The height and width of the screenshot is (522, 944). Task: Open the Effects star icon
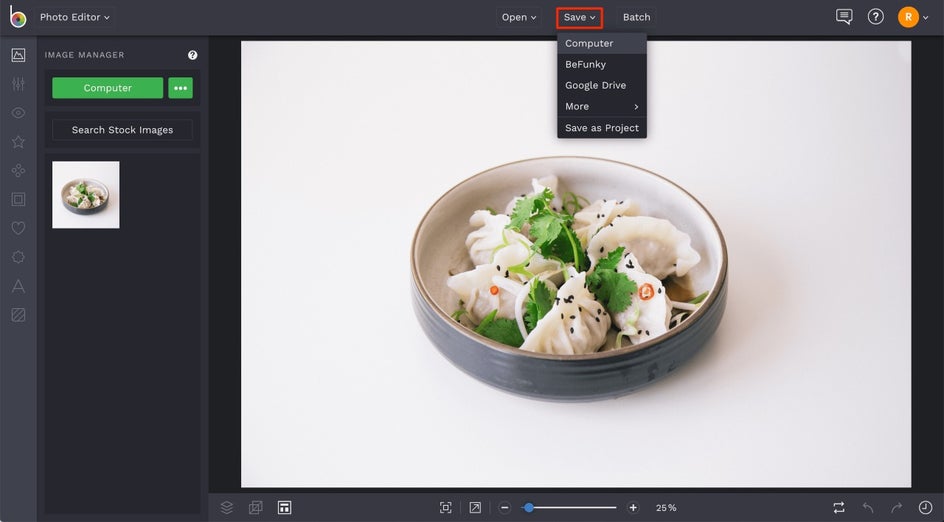click(x=18, y=141)
